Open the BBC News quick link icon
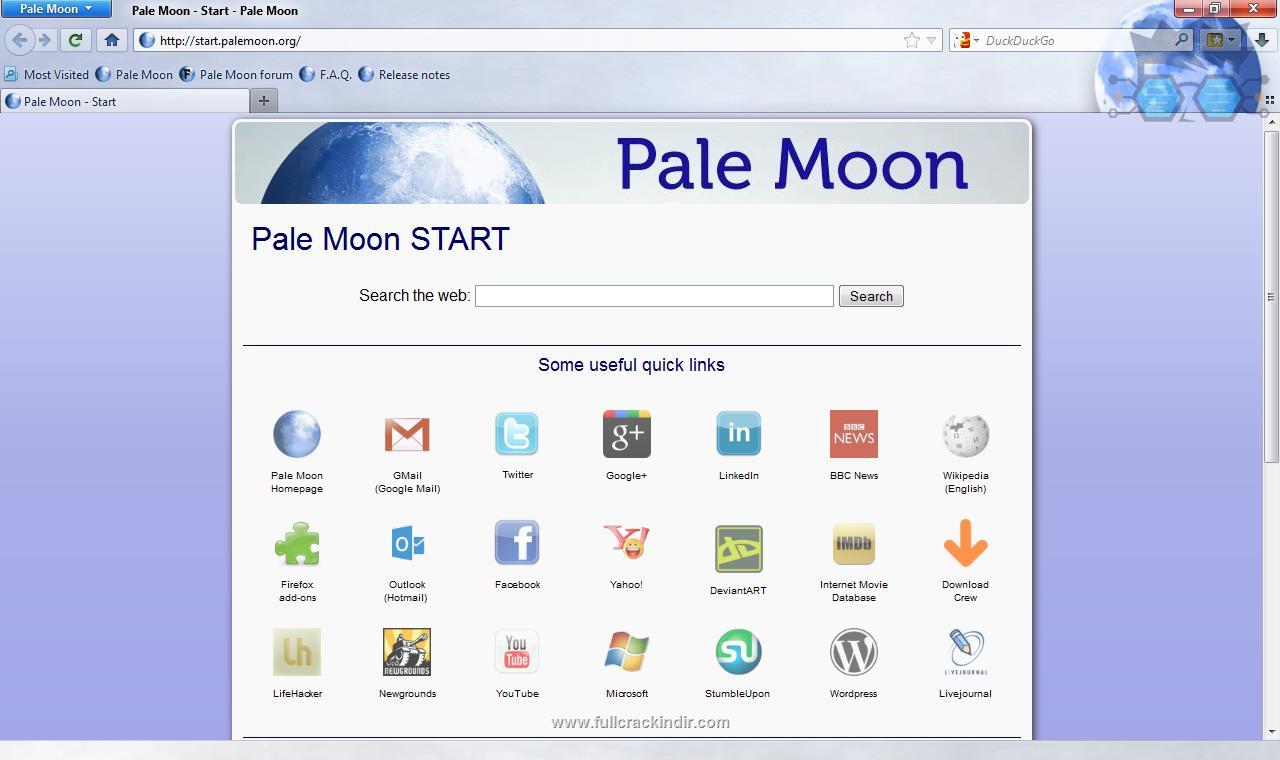This screenshot has width=1280, height=760. (x=854, y=434)
